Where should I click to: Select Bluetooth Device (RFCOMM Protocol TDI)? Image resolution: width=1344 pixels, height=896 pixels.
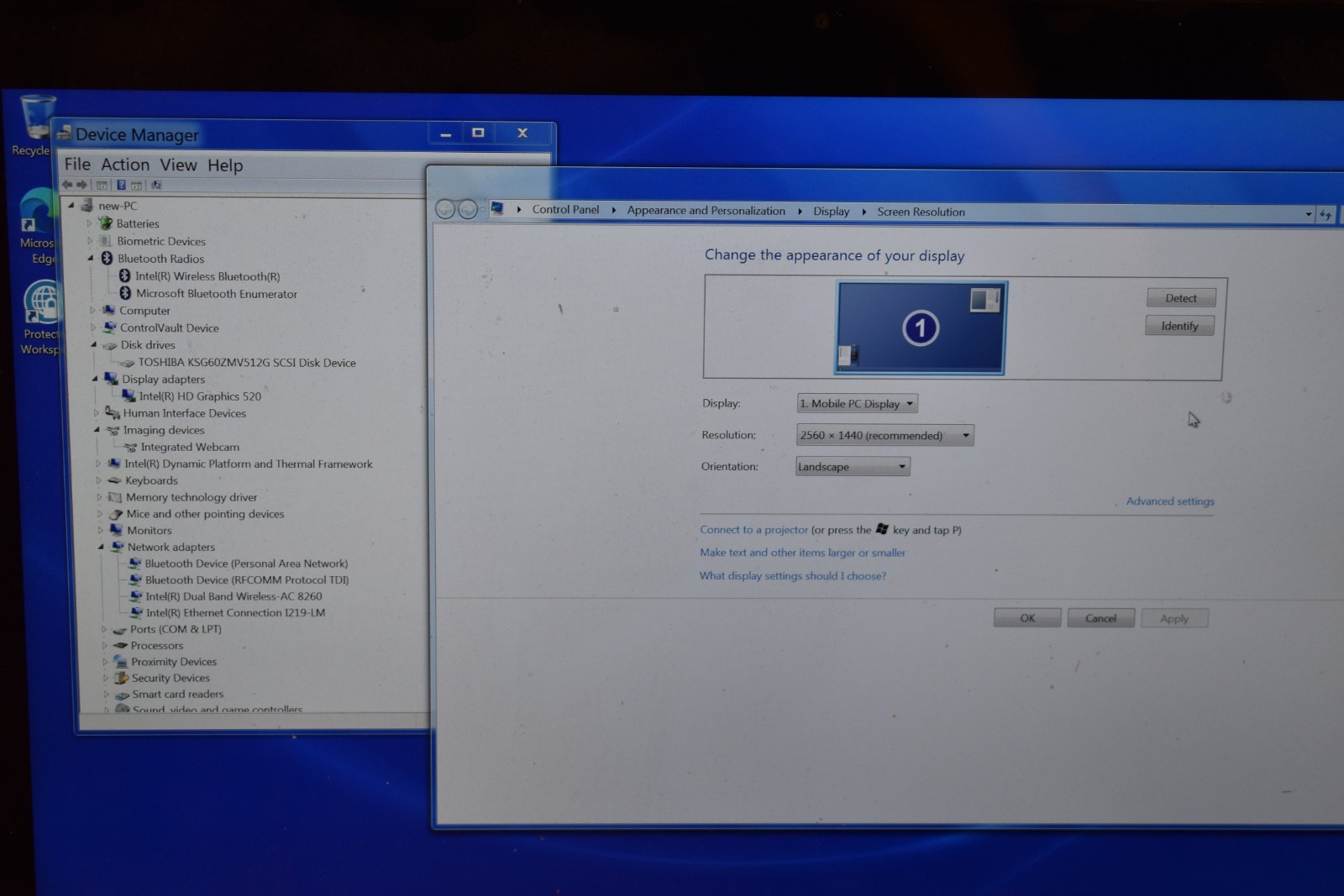[x=246, y=579]
